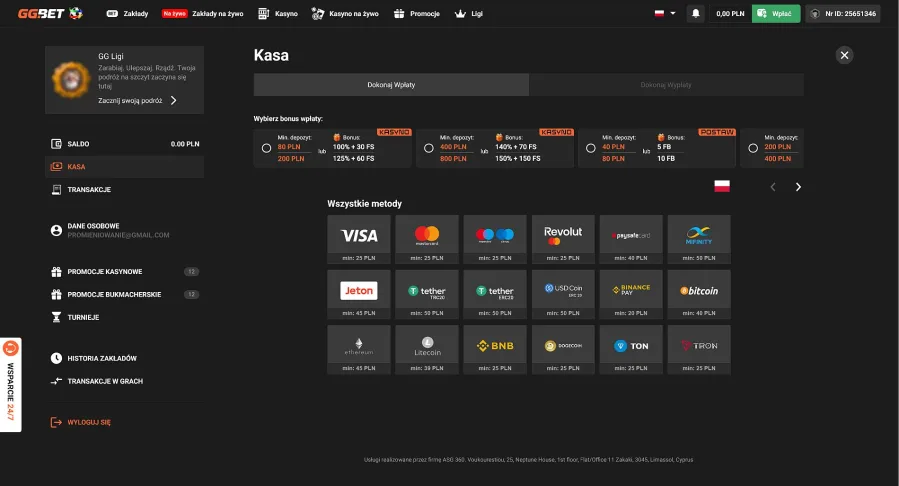
Task: Open Ligi in the top menu
Action: coord(469,14)
